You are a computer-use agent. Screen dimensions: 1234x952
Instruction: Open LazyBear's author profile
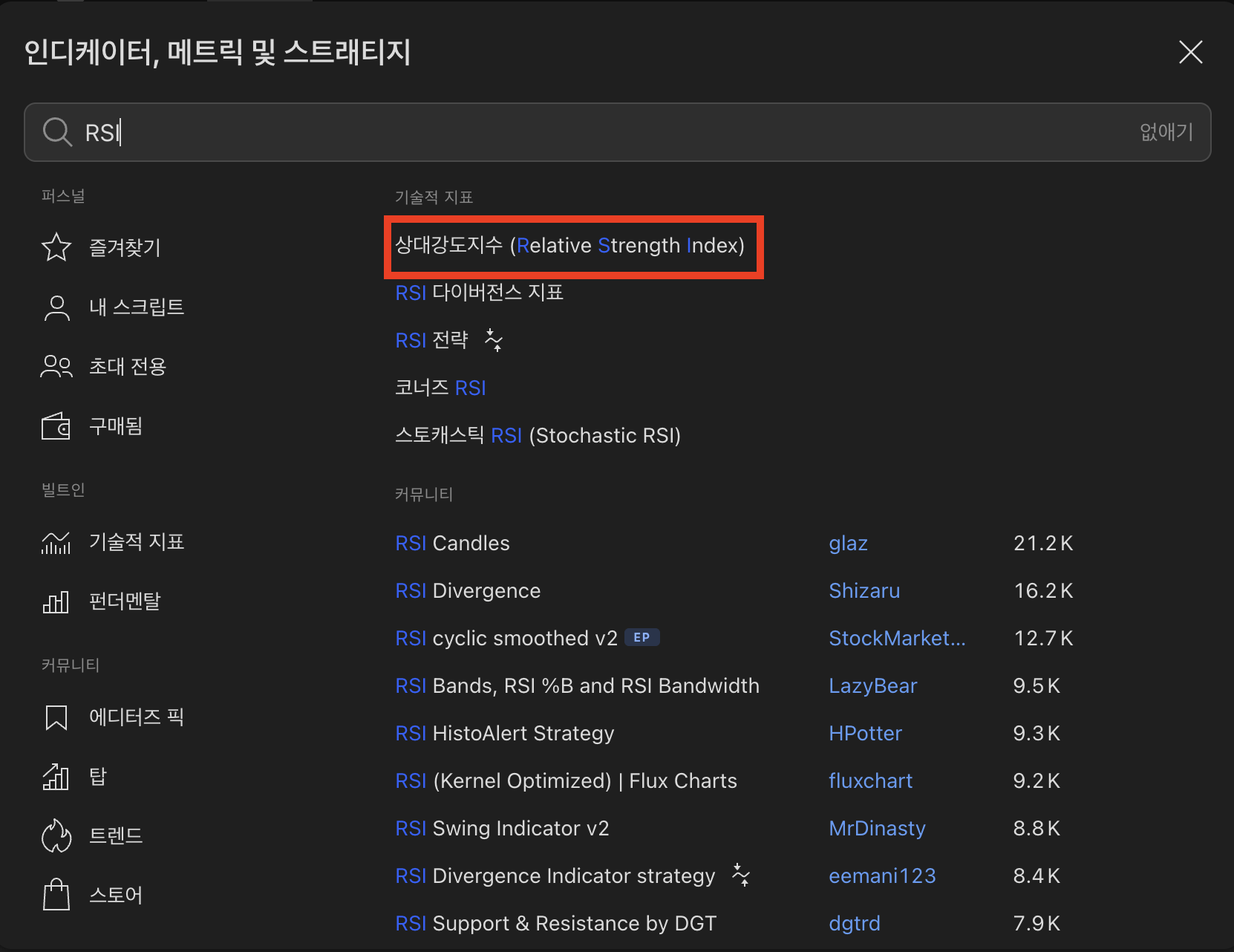click(x=872, y=685)
